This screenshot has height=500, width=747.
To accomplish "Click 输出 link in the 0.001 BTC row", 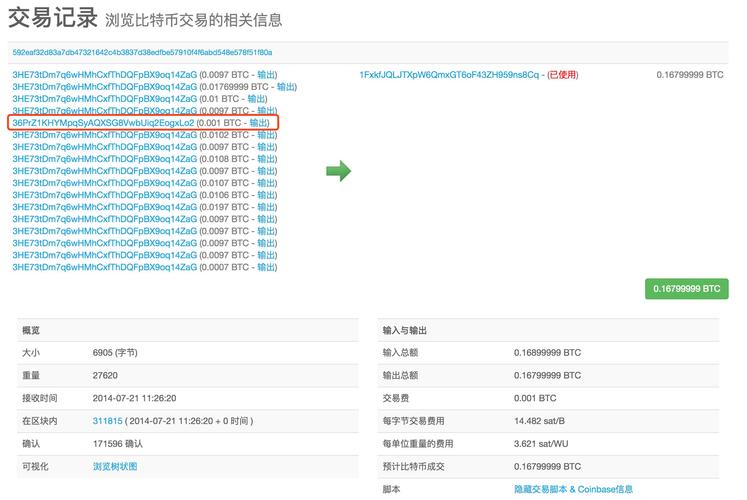I will (259, 123).
